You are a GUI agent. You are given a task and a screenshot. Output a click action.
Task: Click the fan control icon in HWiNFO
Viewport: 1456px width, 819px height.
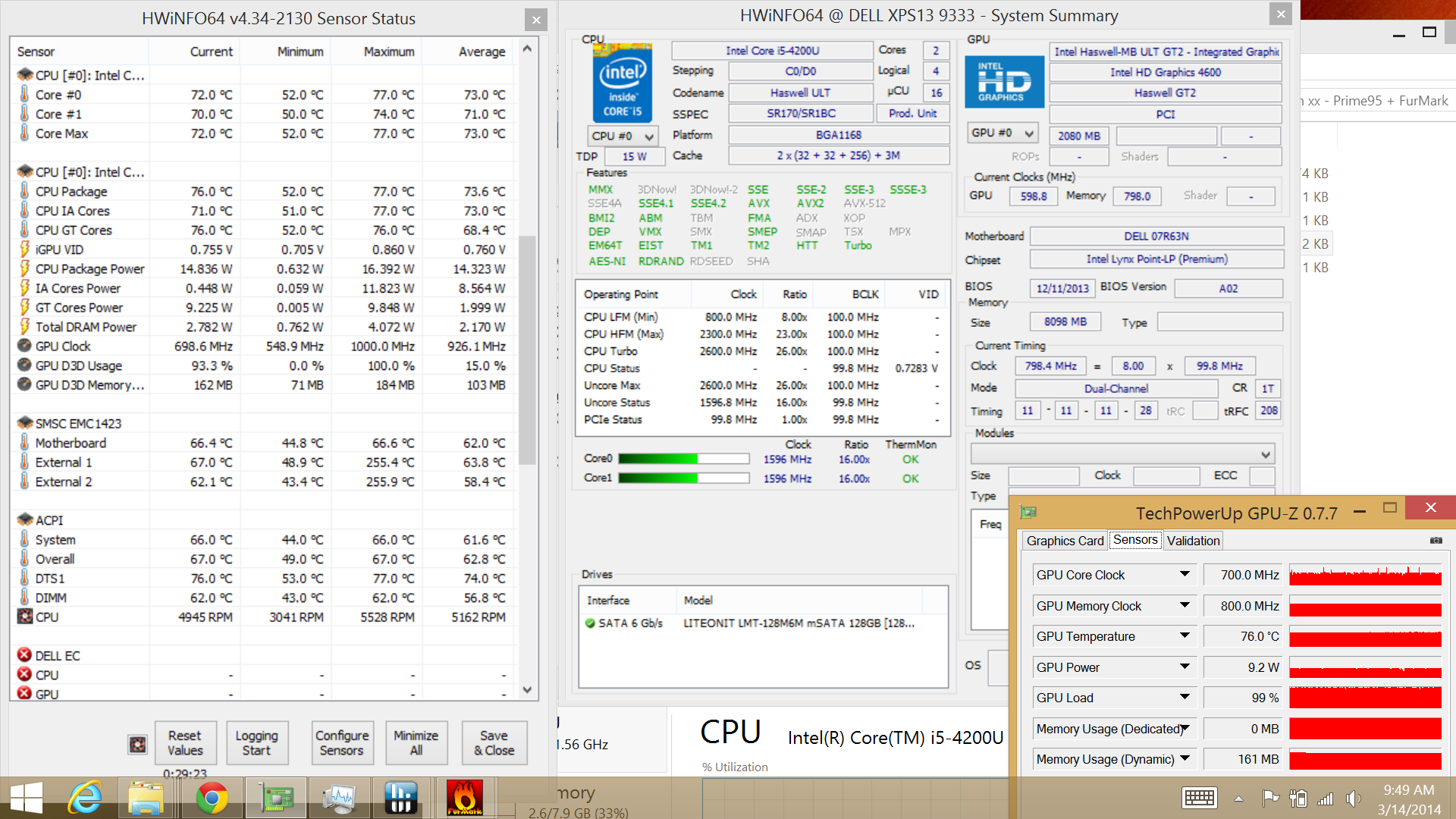137,744
